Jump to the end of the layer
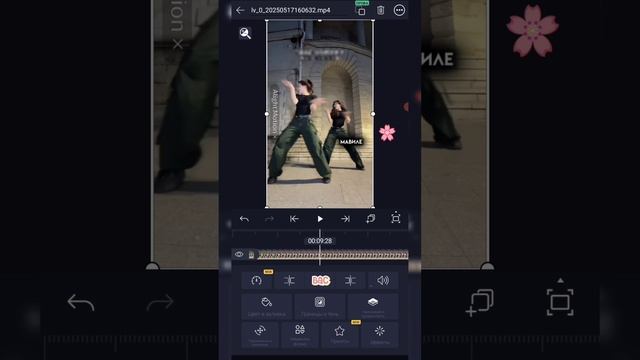The width and height of the screenshot is (640, 360). [345, 219]
